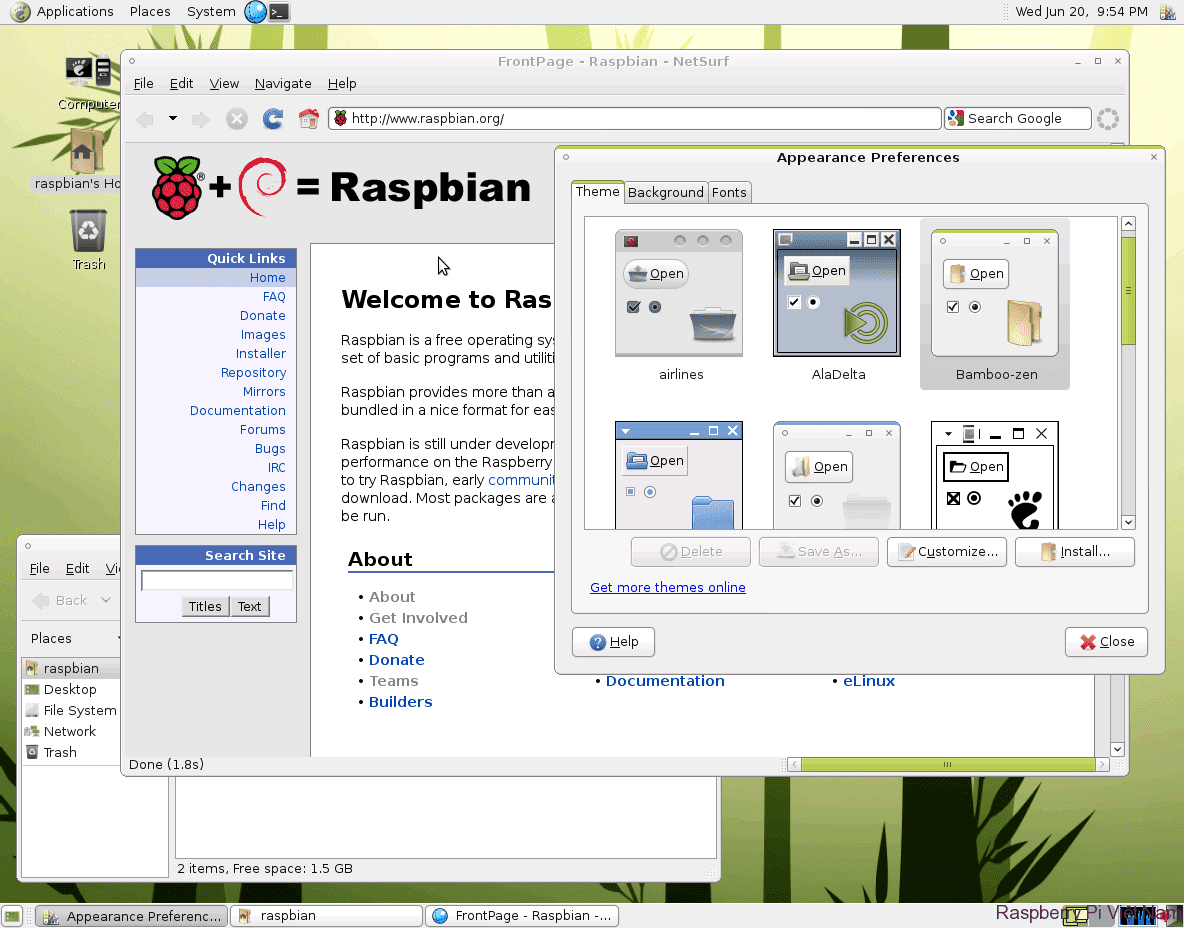Image resolution: width=1184 pixels, height=928 pixels.
Task: Click the Search Site text field
Action: pos(217,581)
